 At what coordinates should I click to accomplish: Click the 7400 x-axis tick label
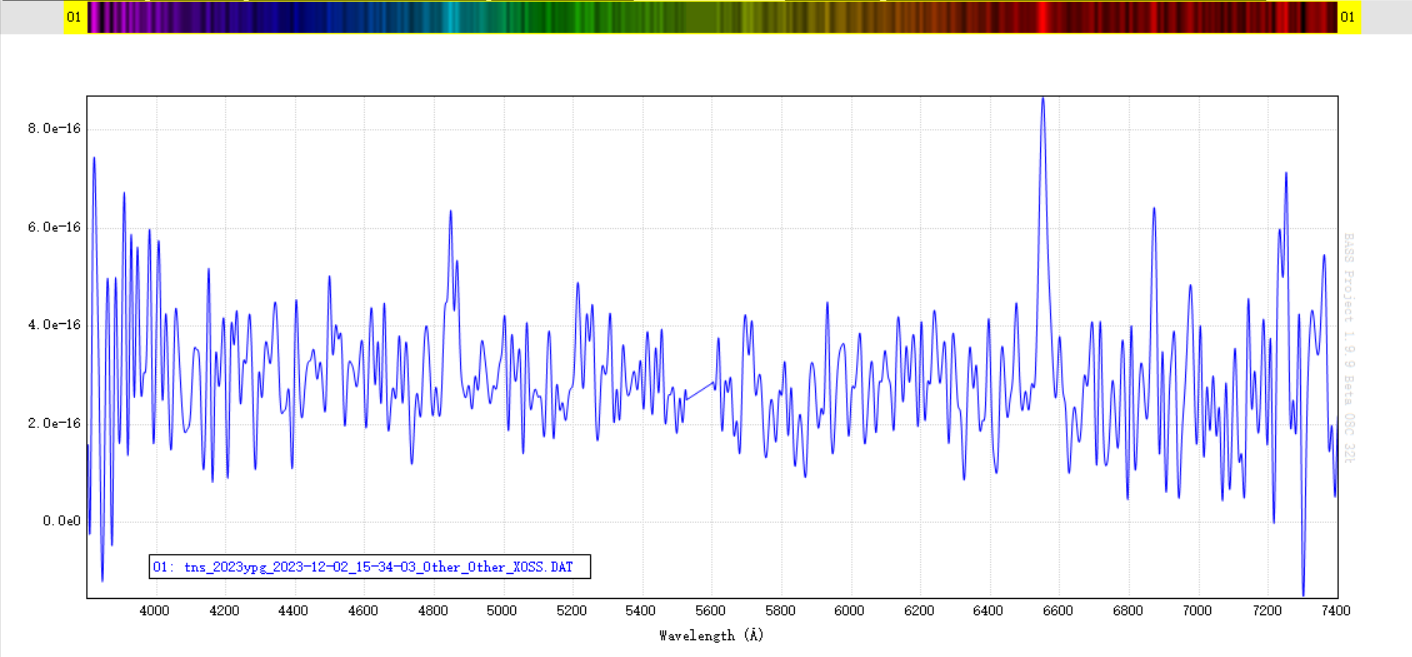click(1336, 610)
